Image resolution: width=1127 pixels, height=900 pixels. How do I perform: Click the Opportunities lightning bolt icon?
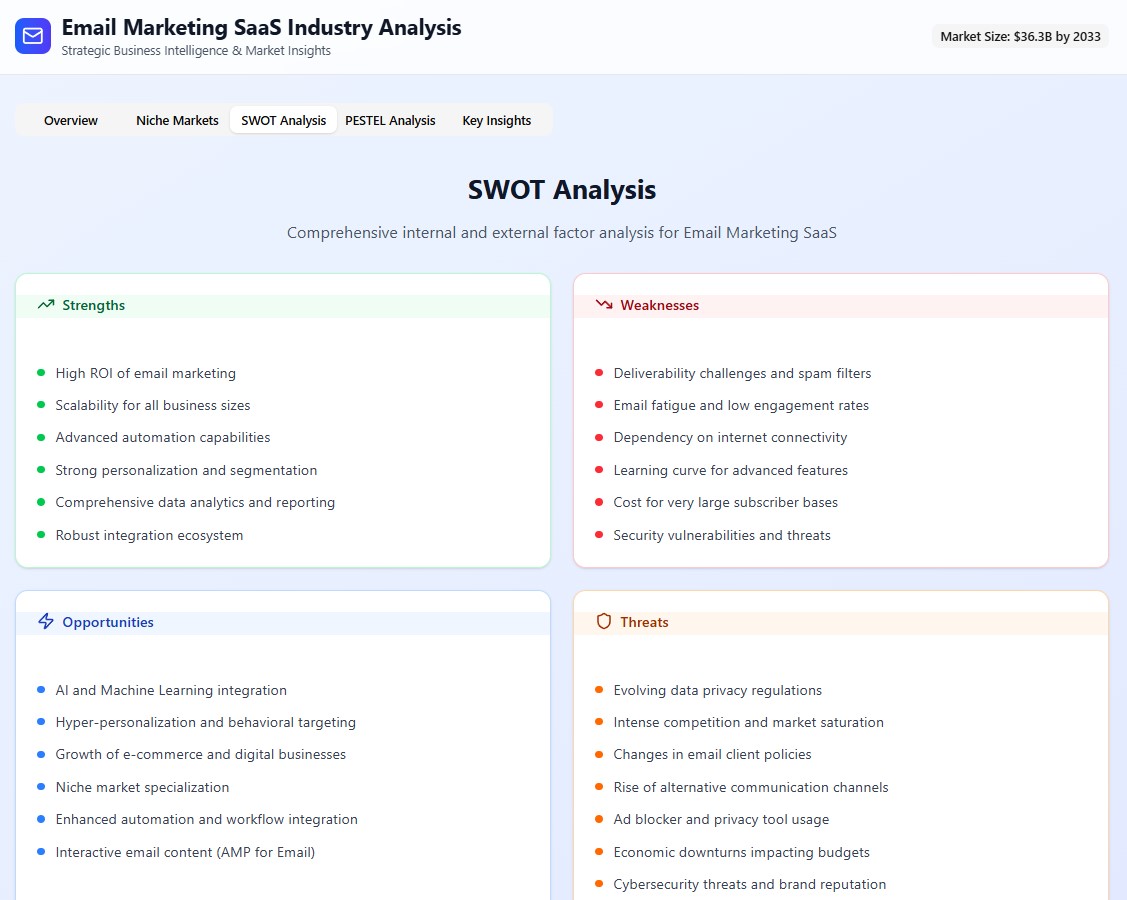(46, 622)
